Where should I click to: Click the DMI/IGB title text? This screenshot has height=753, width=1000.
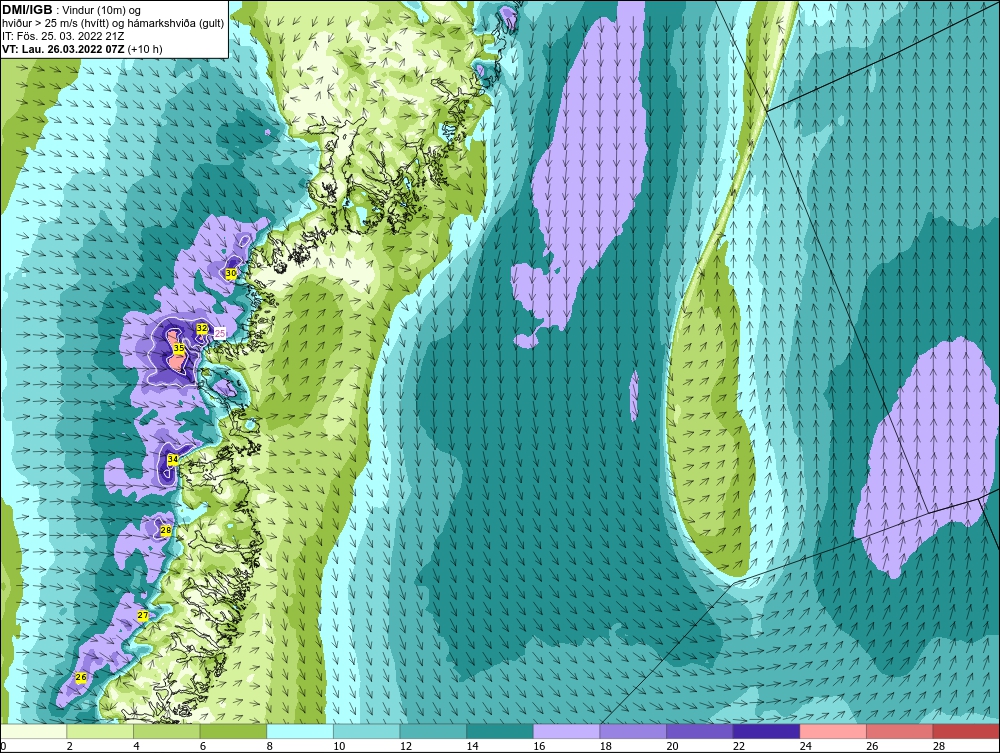tap(27, 10)
